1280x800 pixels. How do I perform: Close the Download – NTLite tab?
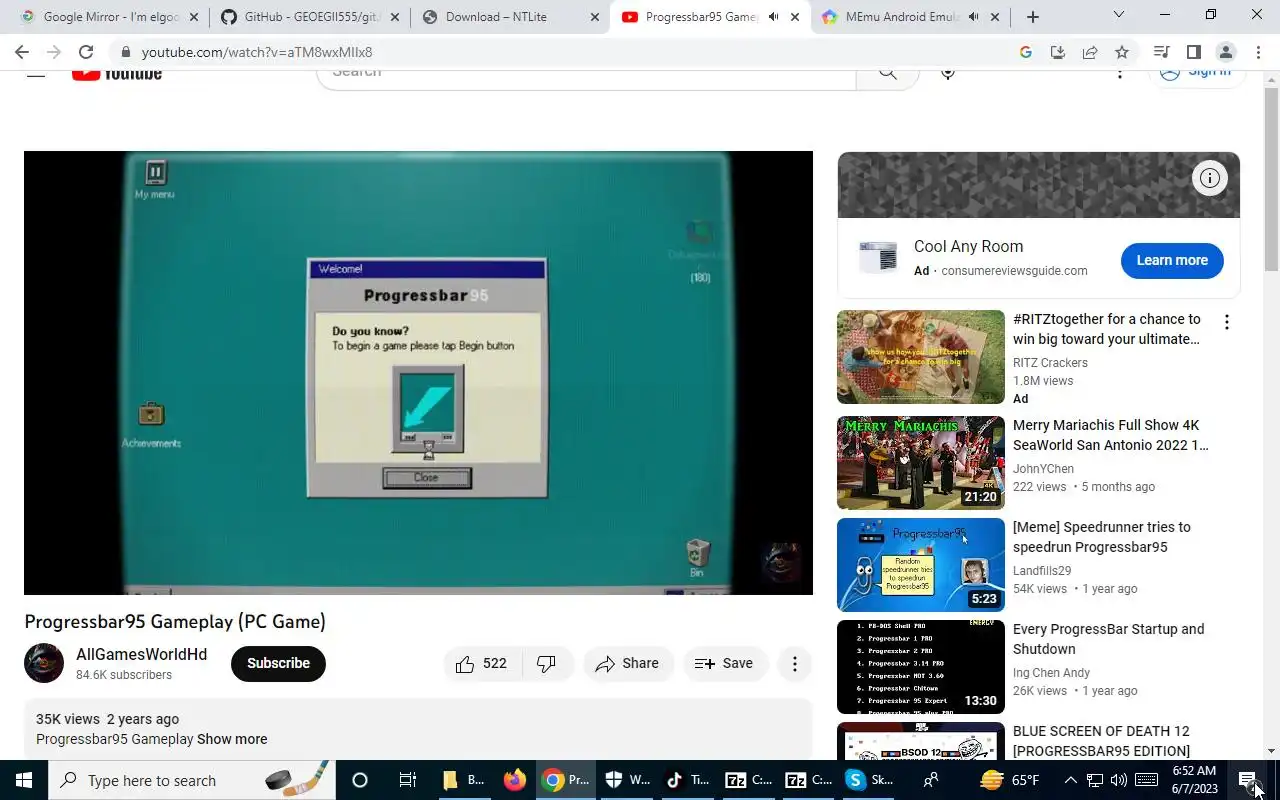595,17
